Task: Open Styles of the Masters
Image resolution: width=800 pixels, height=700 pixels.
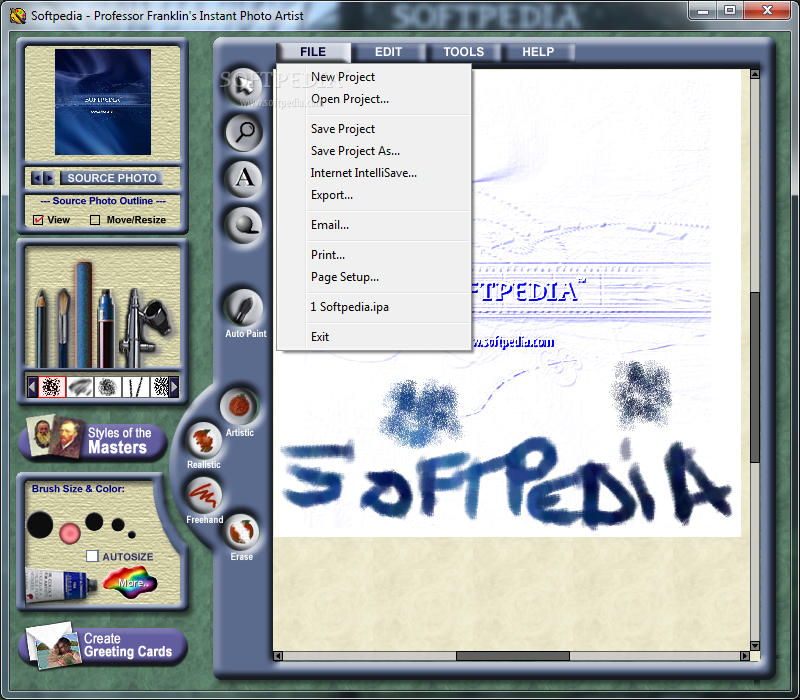Action: 93,439
